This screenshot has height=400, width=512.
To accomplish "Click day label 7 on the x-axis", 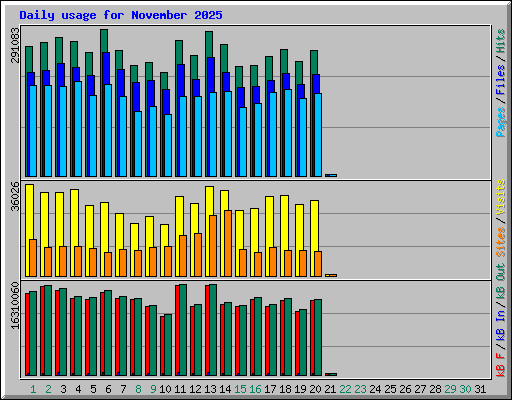I will point(123,389).
